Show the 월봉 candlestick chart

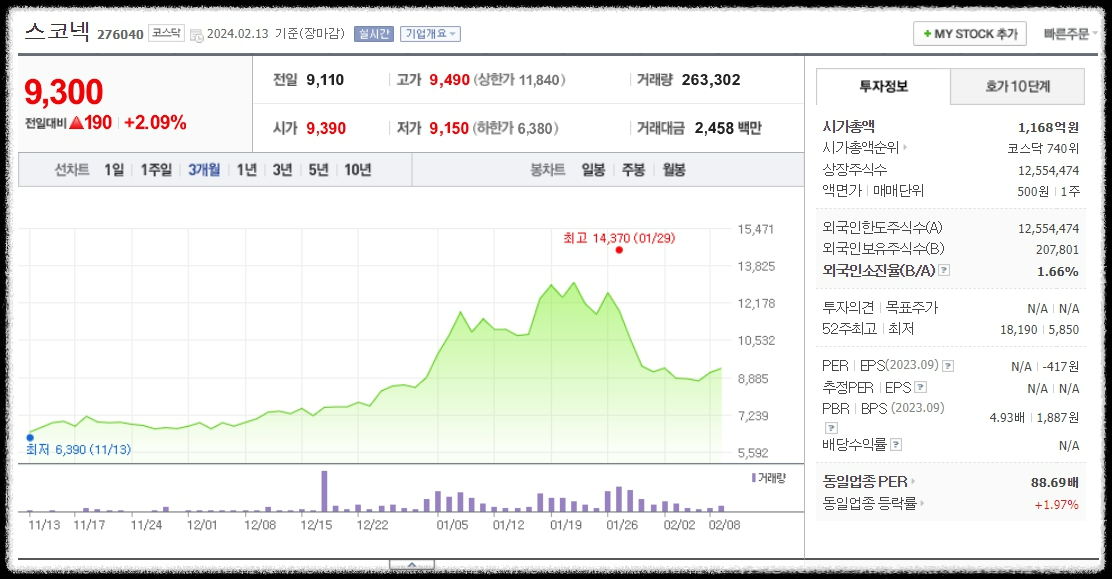[x=674, y=170]
